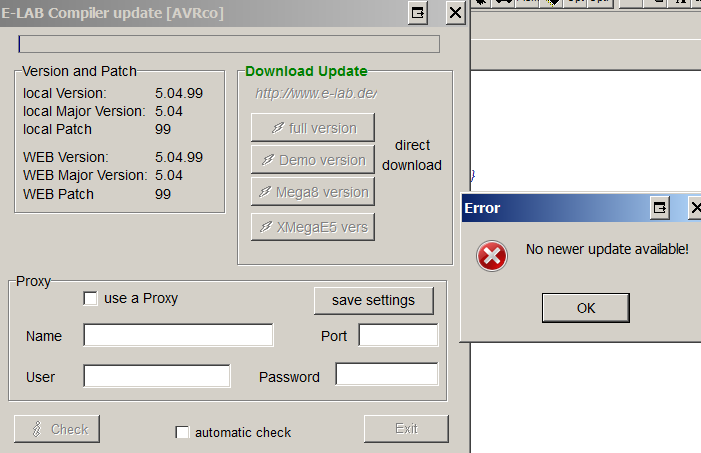
Task: Click the 'WEB Patch' label
Action: tap(58, 194)
